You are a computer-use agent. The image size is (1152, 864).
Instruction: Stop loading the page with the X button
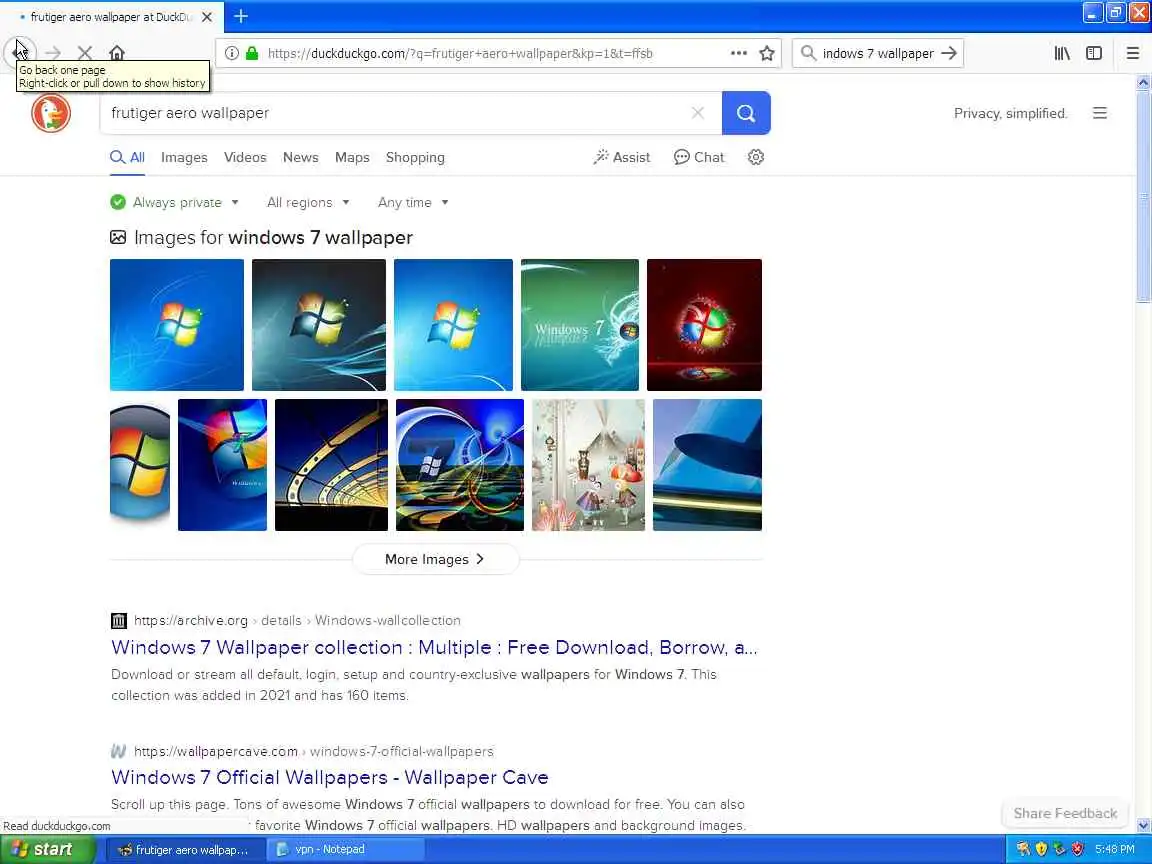point(84,53)
